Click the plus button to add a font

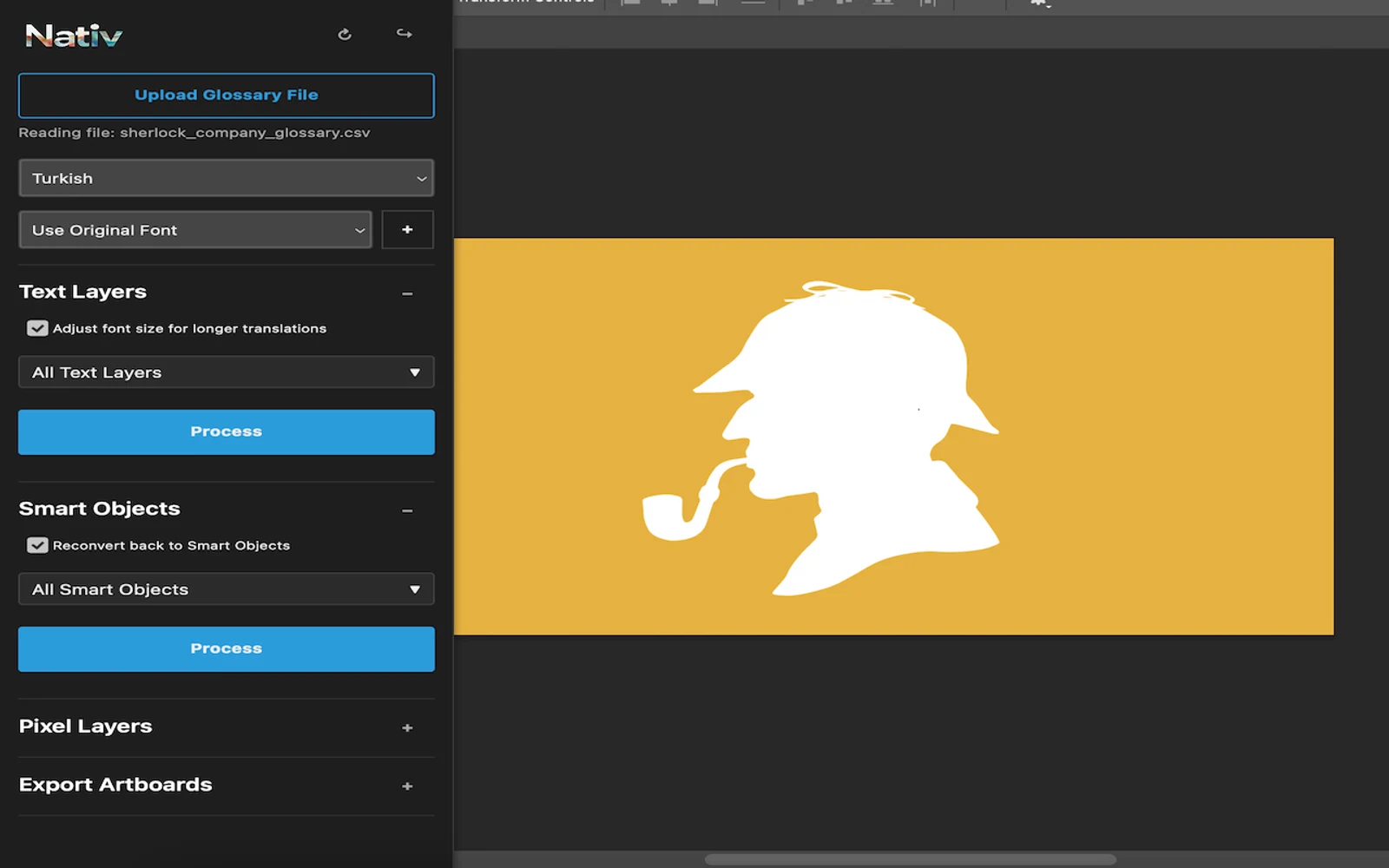point(407,230)
